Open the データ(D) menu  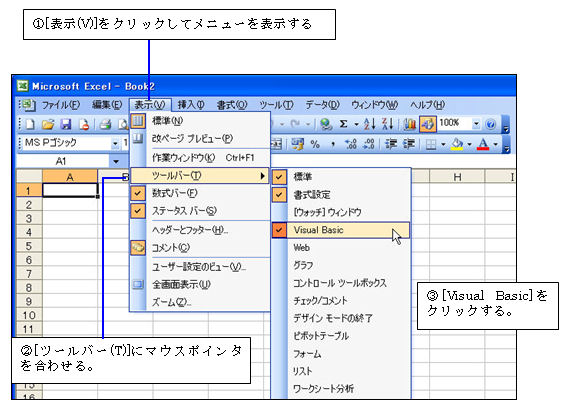[322, 105]
